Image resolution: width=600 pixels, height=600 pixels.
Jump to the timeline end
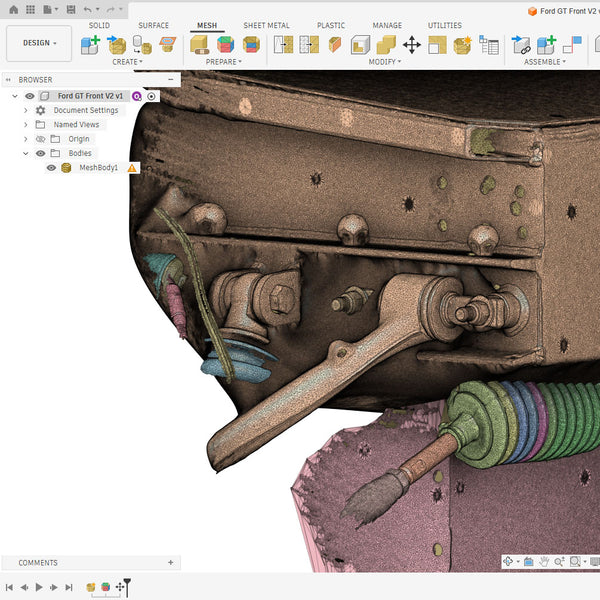pyautogui.click(x=69, y=587)
